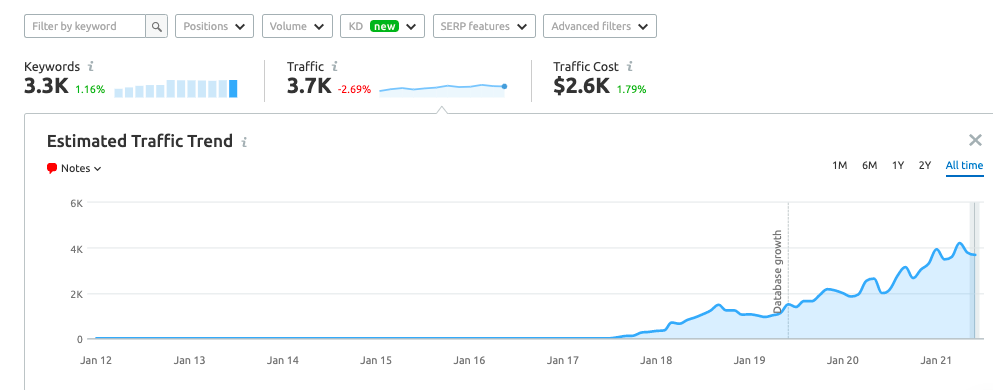
Task: Open the Traffic Cost info icon
Action: (629, 66)
